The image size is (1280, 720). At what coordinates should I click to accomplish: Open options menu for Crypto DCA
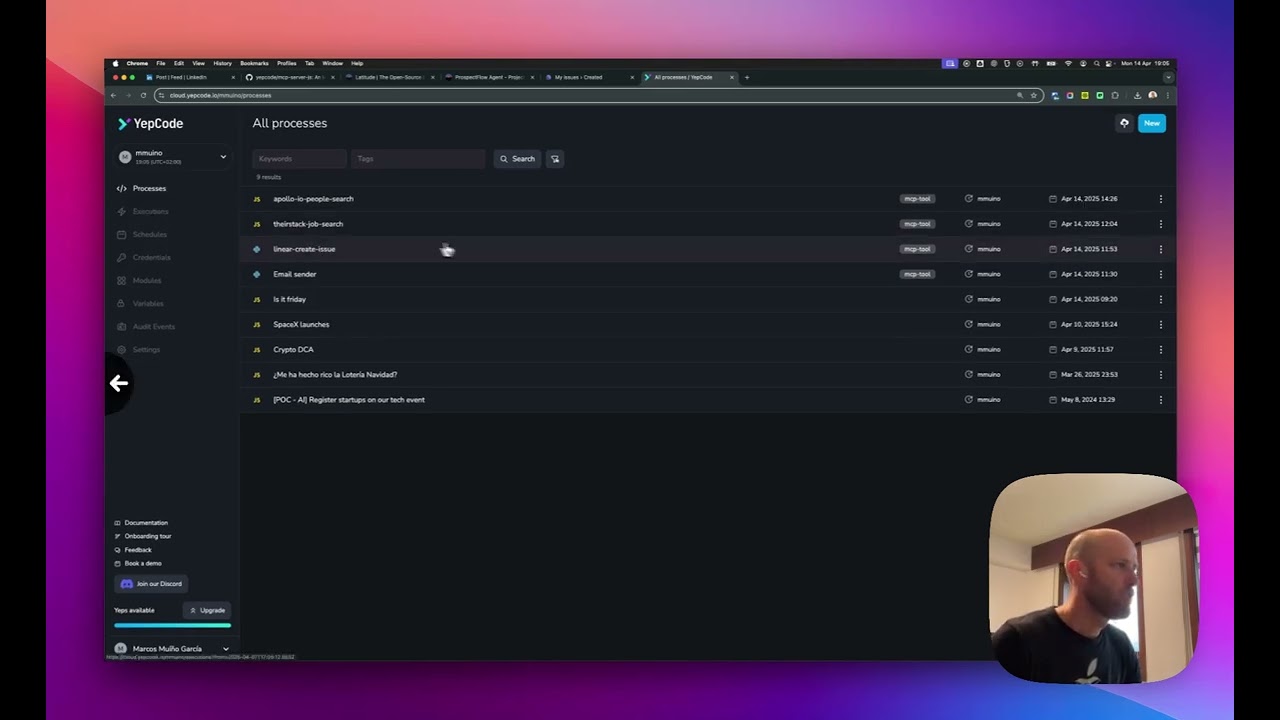click(1161, 349)
